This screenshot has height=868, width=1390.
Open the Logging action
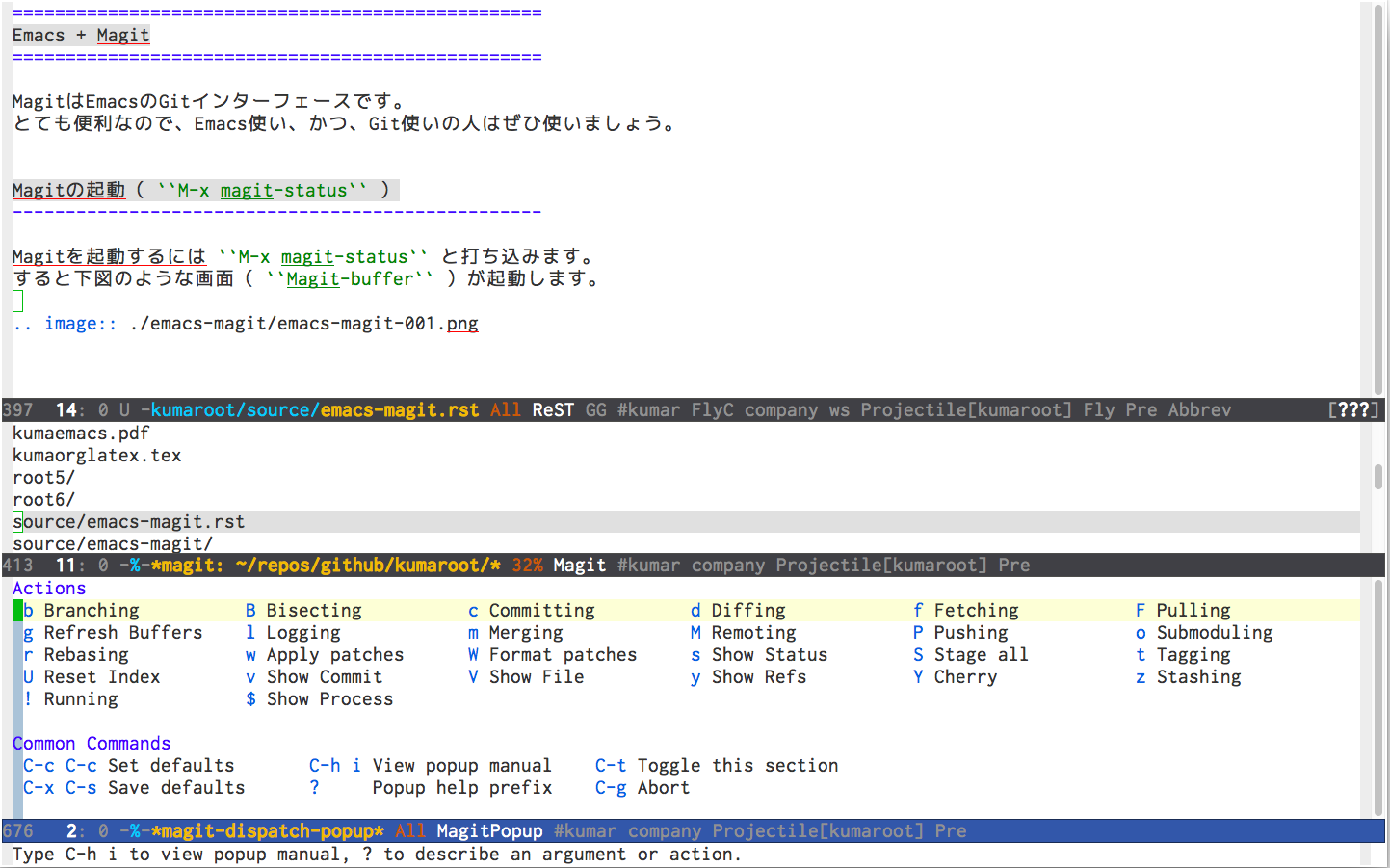coord(293,632)
